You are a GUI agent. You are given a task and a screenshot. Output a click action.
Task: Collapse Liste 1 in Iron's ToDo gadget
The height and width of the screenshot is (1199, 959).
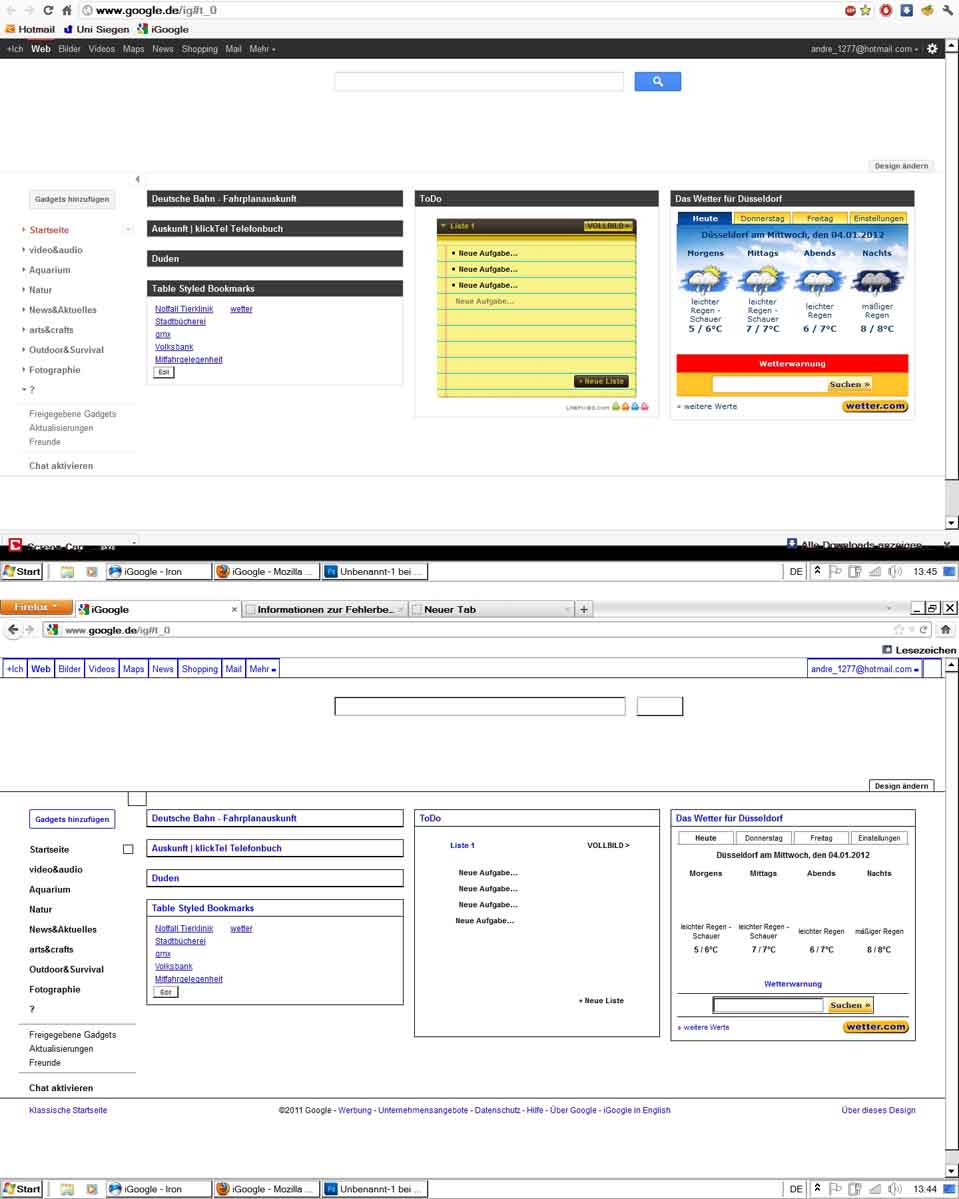click(x=443, y=226)
